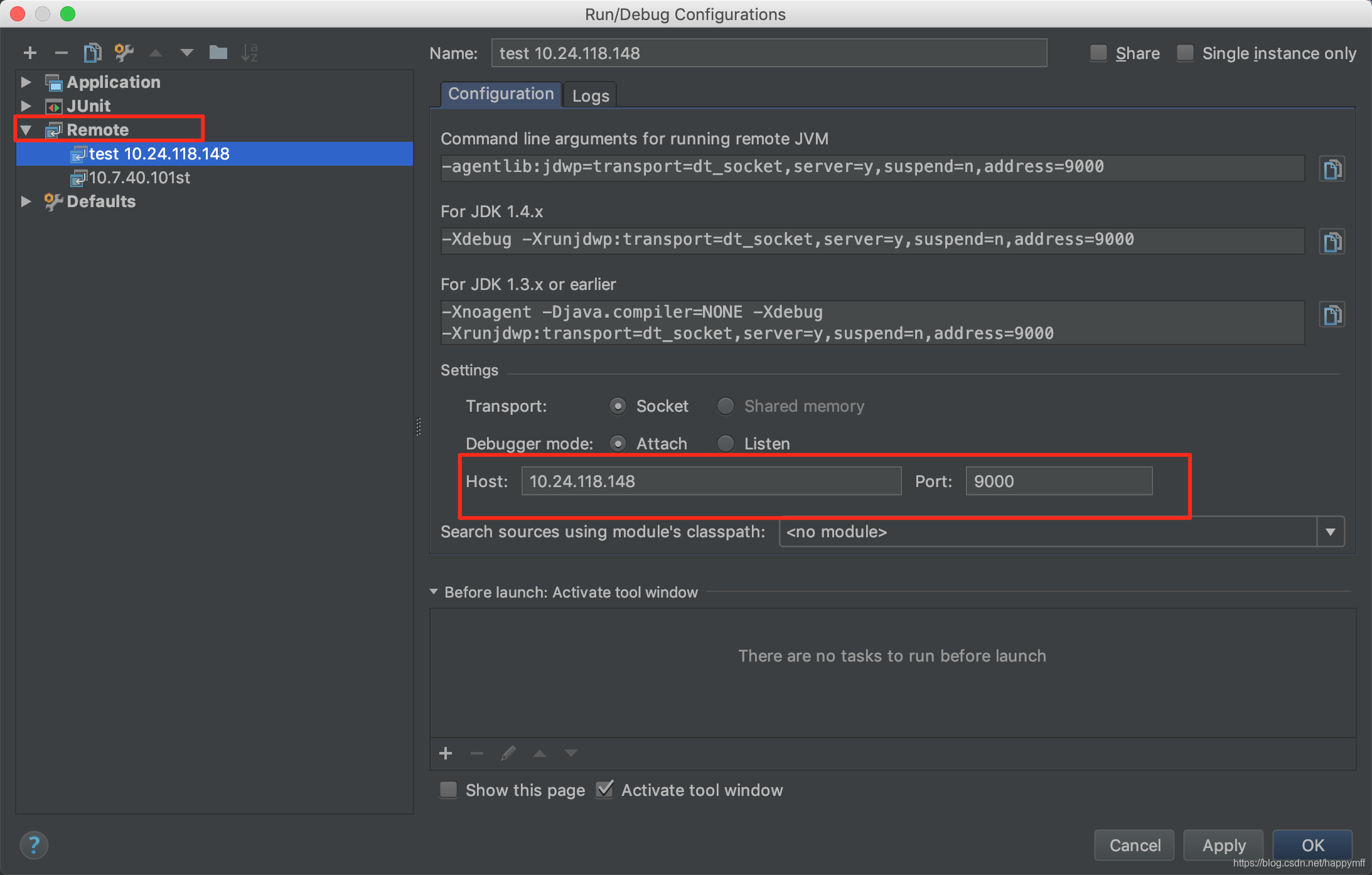Viewport: 1372px width, 875px height.
Task: Select test 10.24.118.148 configuration
Action: click(215, 154)
